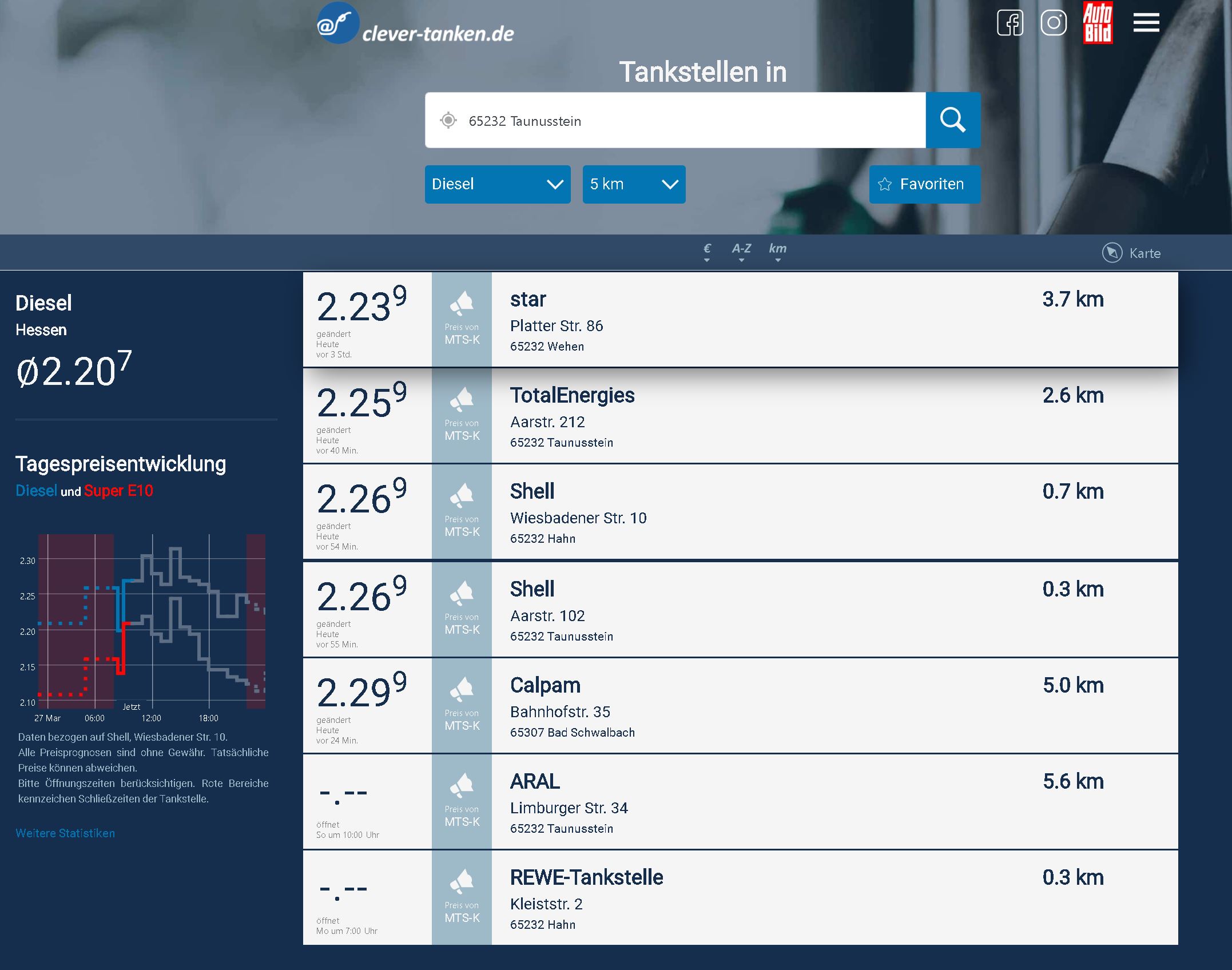This screenshot has height=970, width=1232.
Task: Run search with the magnifier button
Action: (953, 120)
